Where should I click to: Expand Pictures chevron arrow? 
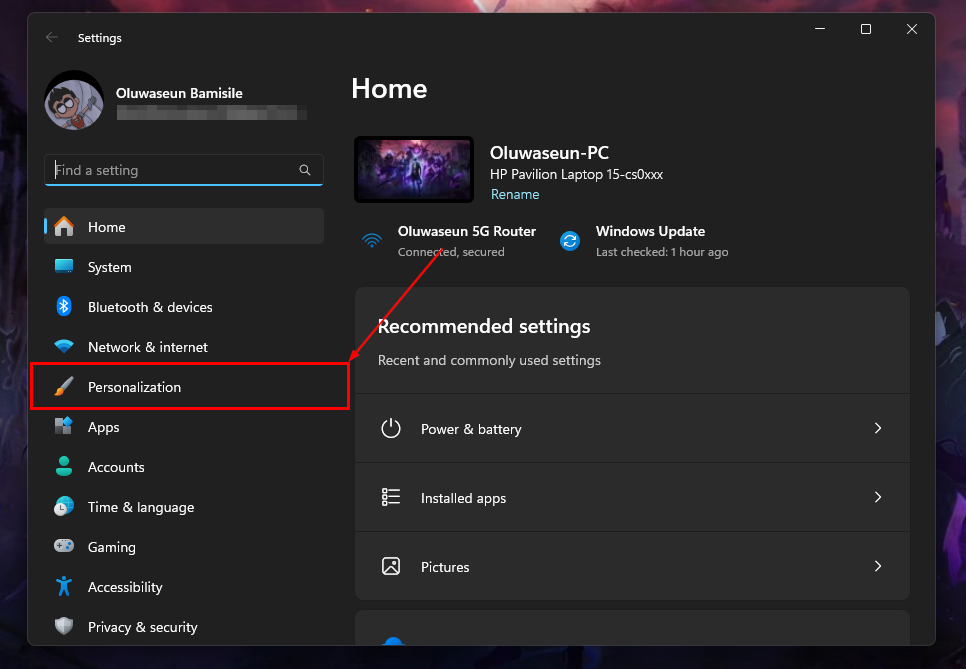[878, 566]
